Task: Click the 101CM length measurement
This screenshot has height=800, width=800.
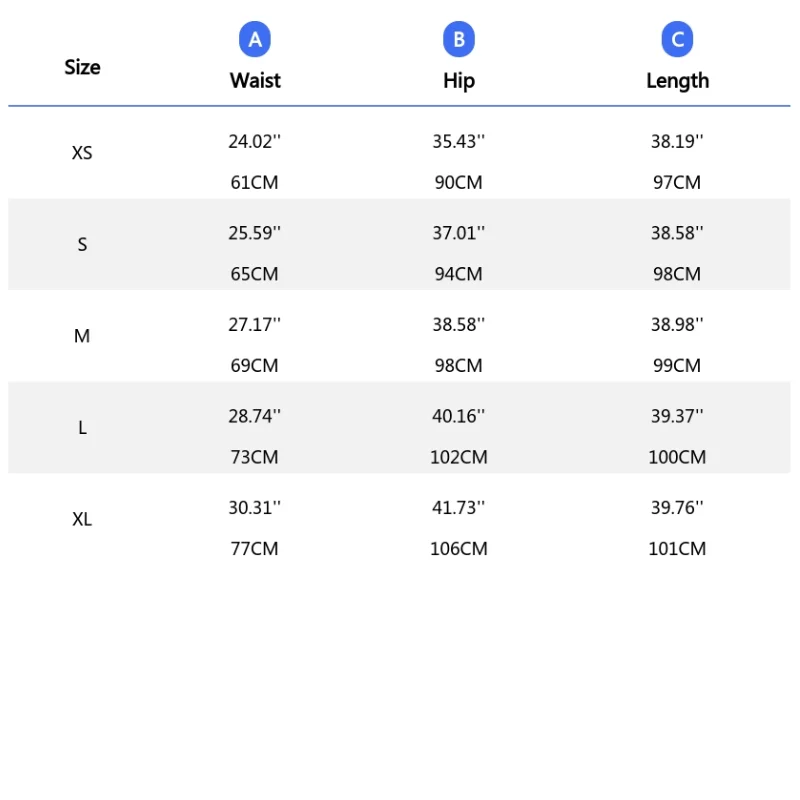Action: pyautogui.click(x=677, y=549)
